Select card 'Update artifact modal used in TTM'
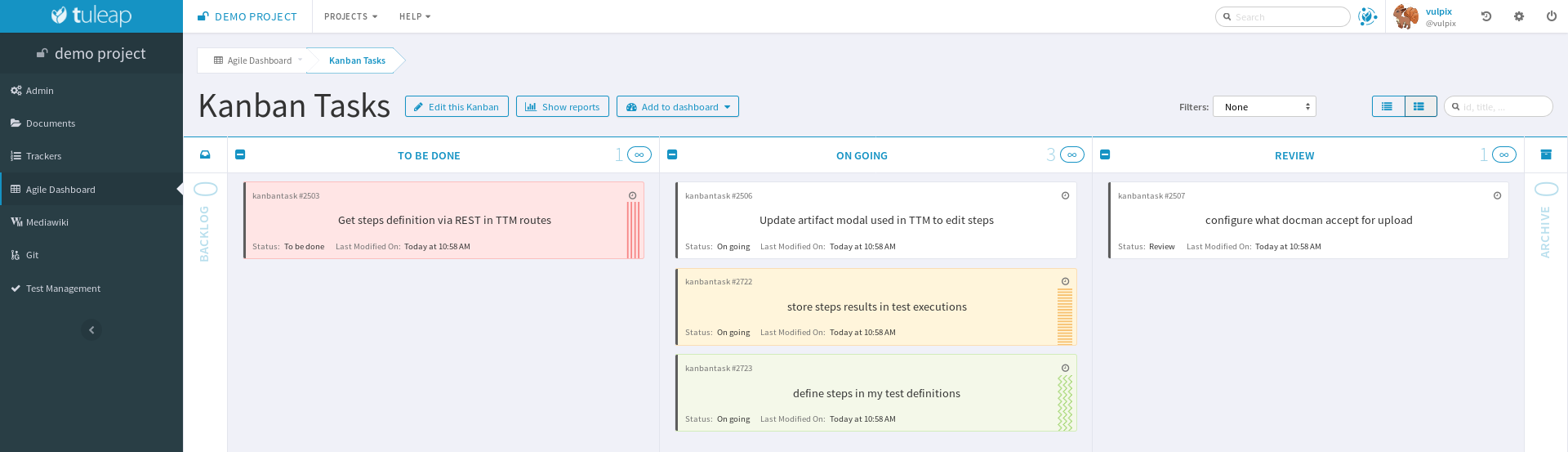The height and width of the screenshot is (452, 1568). pos(876,221)
